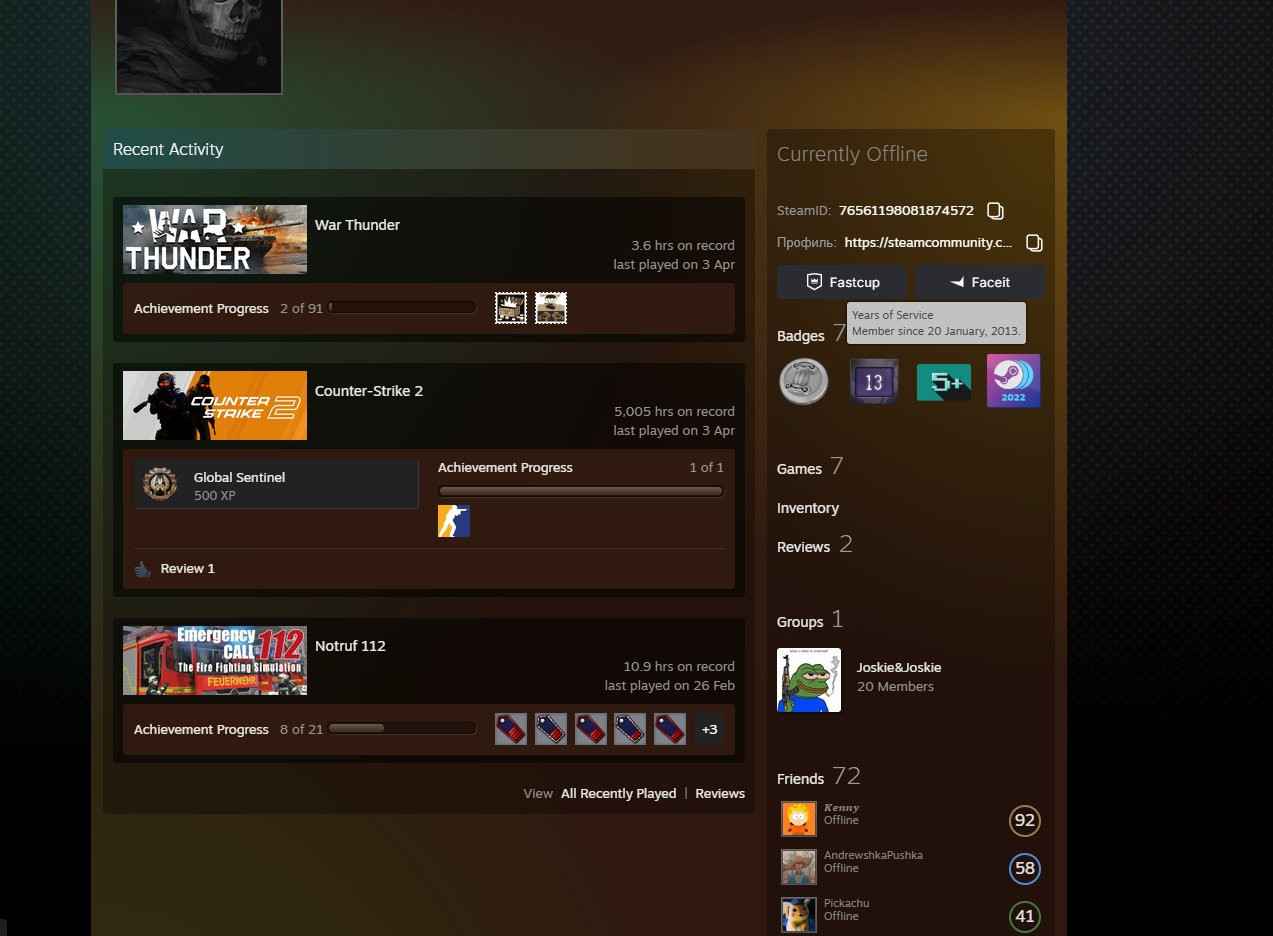Open the Notruf 112 title link
1273x936 pixels.
click(x=350, y=646)
